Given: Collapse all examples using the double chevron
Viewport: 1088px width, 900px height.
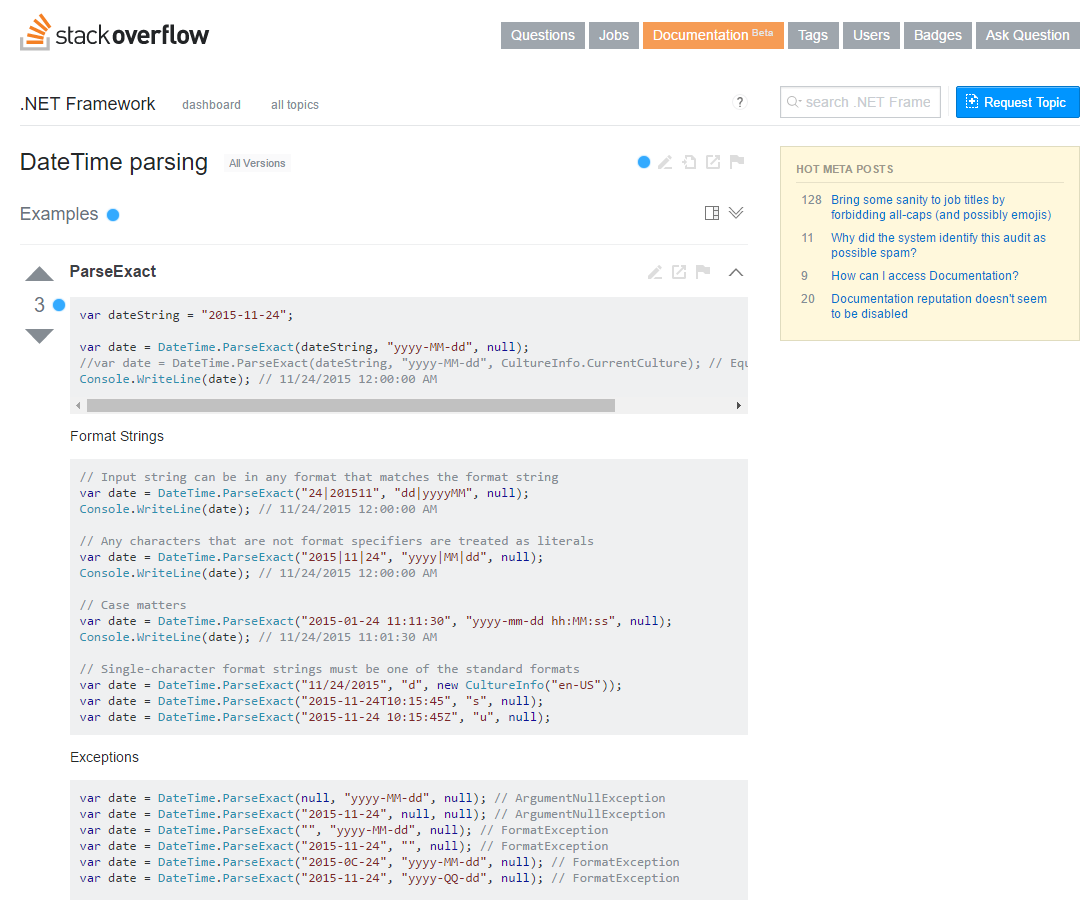Looking at the screenshot, I should tap(736, 213).
